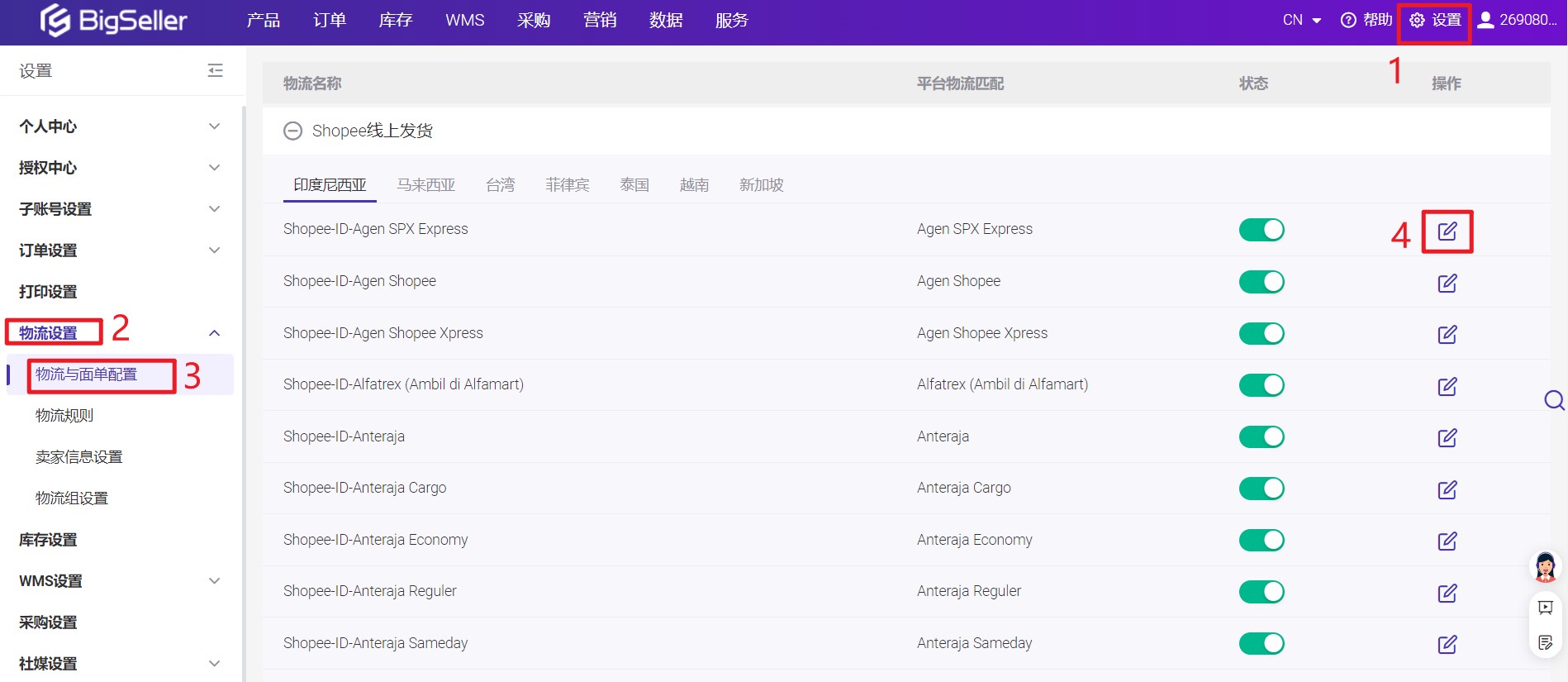Edit Shopee-ID-Agen Shopee logistics
This screenshot has width=1568, height=682.
1447,284
